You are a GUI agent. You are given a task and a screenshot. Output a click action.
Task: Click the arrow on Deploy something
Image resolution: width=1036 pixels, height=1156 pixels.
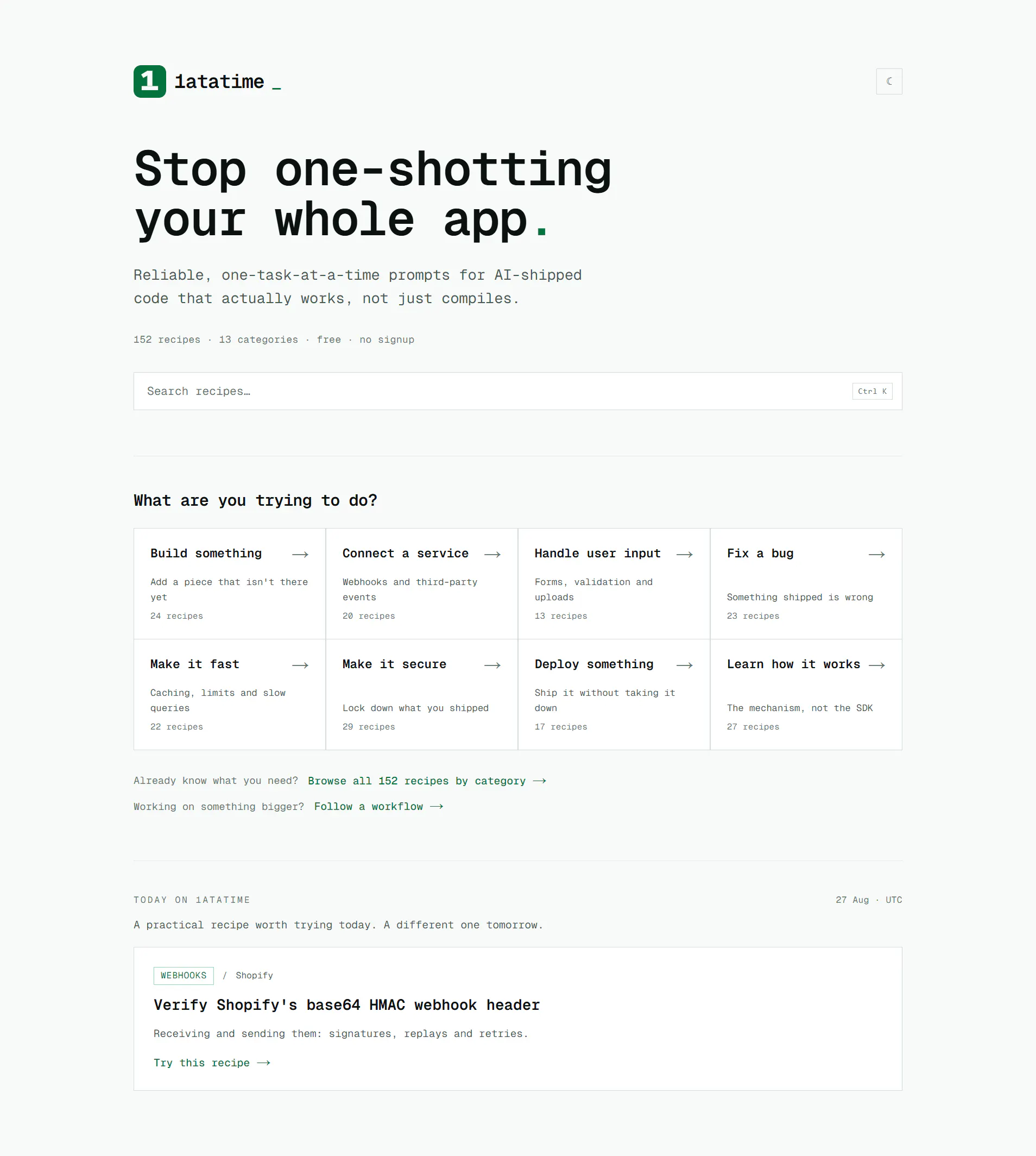point(684,665)
